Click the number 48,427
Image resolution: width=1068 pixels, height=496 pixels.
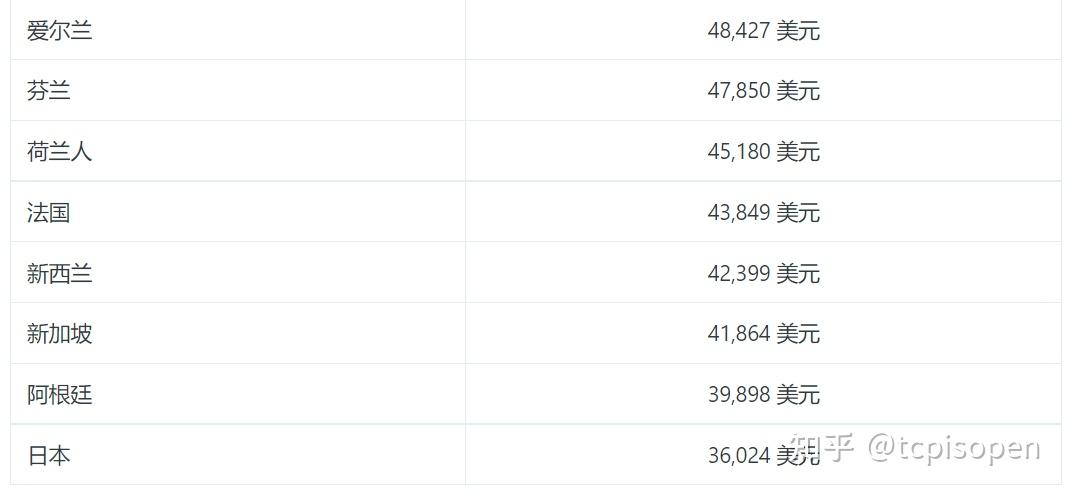tap(739, 31)
